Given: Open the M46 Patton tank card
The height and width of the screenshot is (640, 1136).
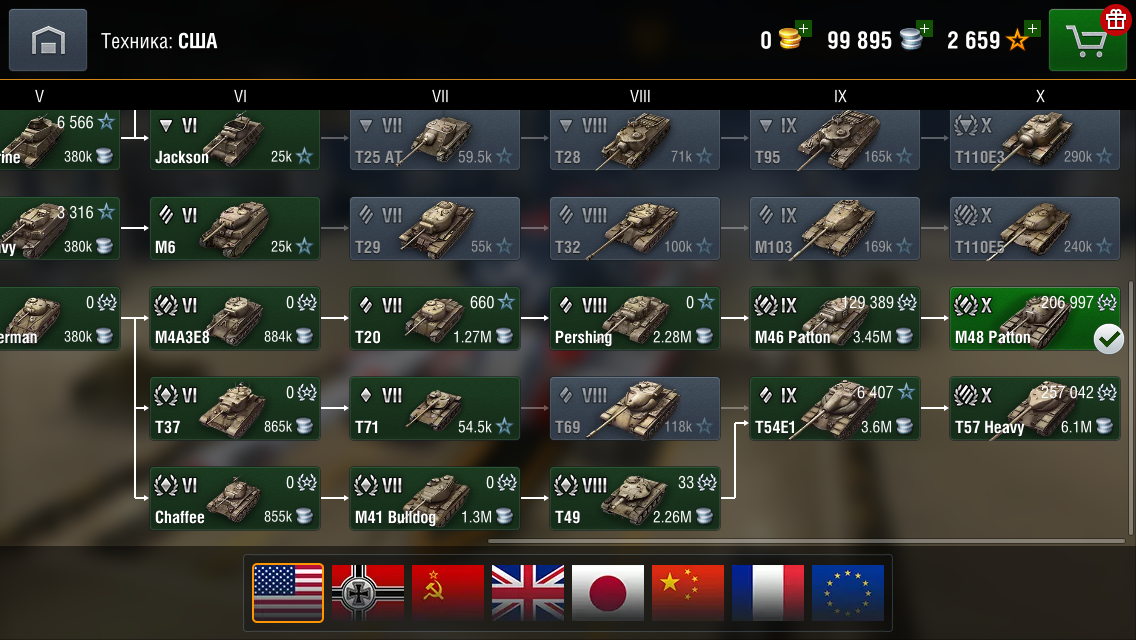Looking at the screenshot, I should 835,318.
